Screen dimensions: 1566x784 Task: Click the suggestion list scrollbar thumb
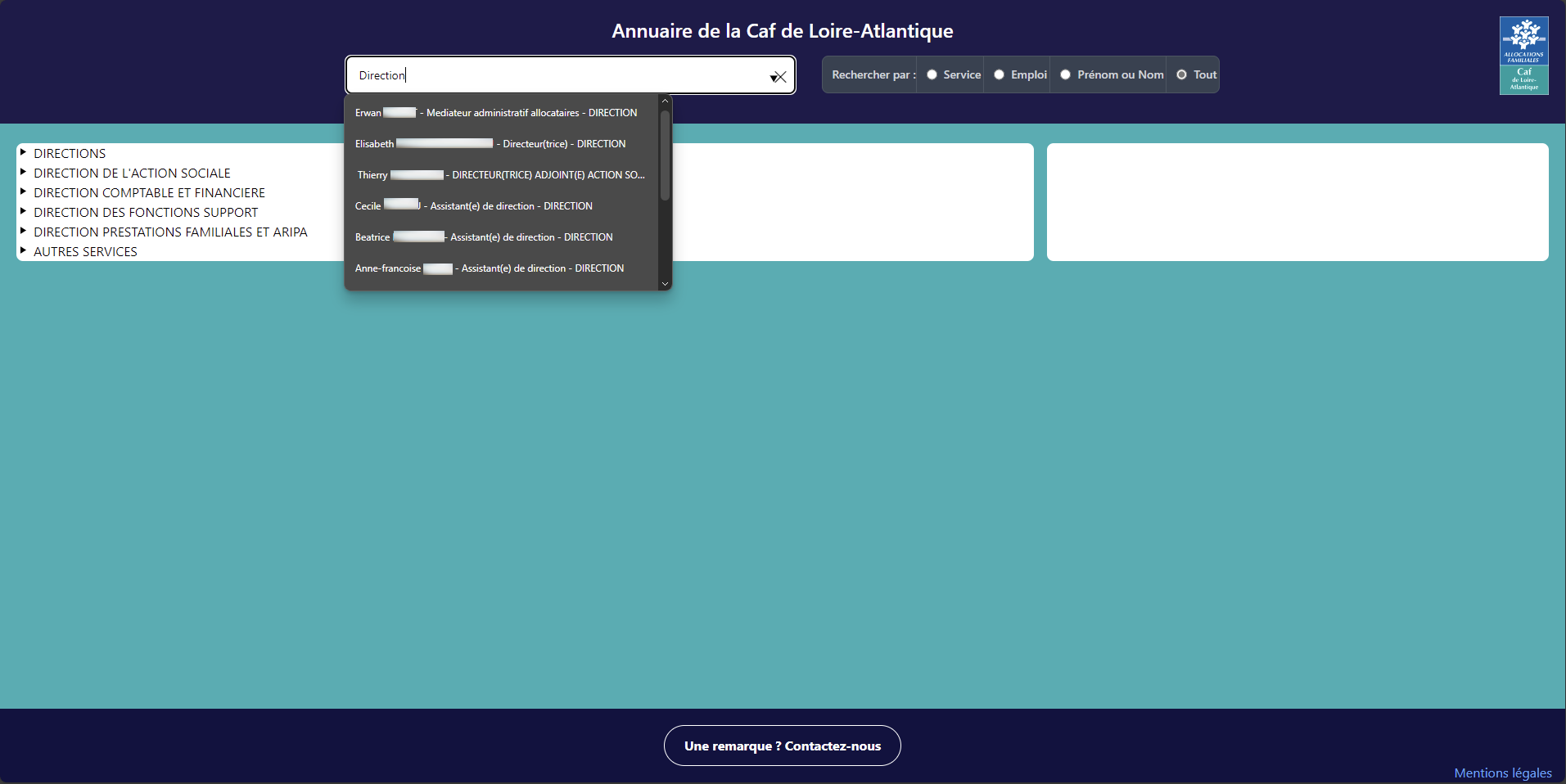click(665, 155)
